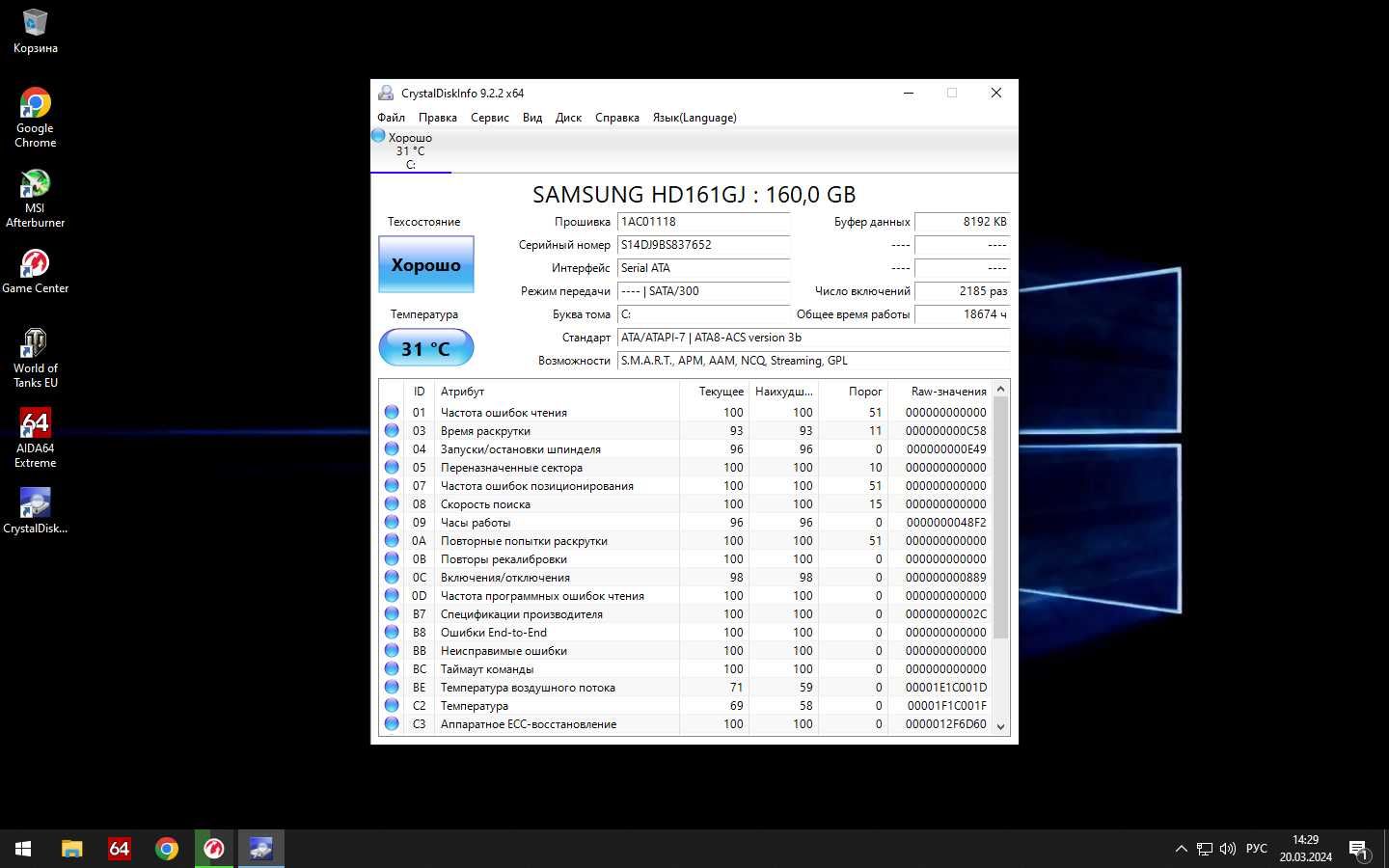
Task: Click status circle for Время раскрутки row
Action: click(392, 430)
